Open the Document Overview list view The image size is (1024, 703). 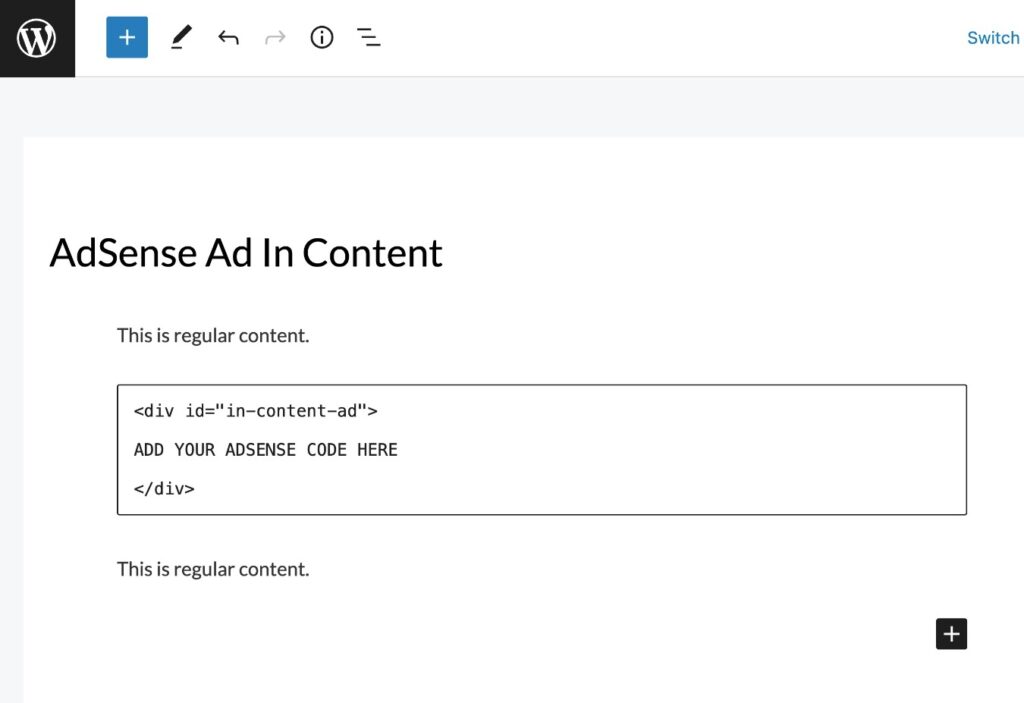pyautogui.click(x=368, y=37)
